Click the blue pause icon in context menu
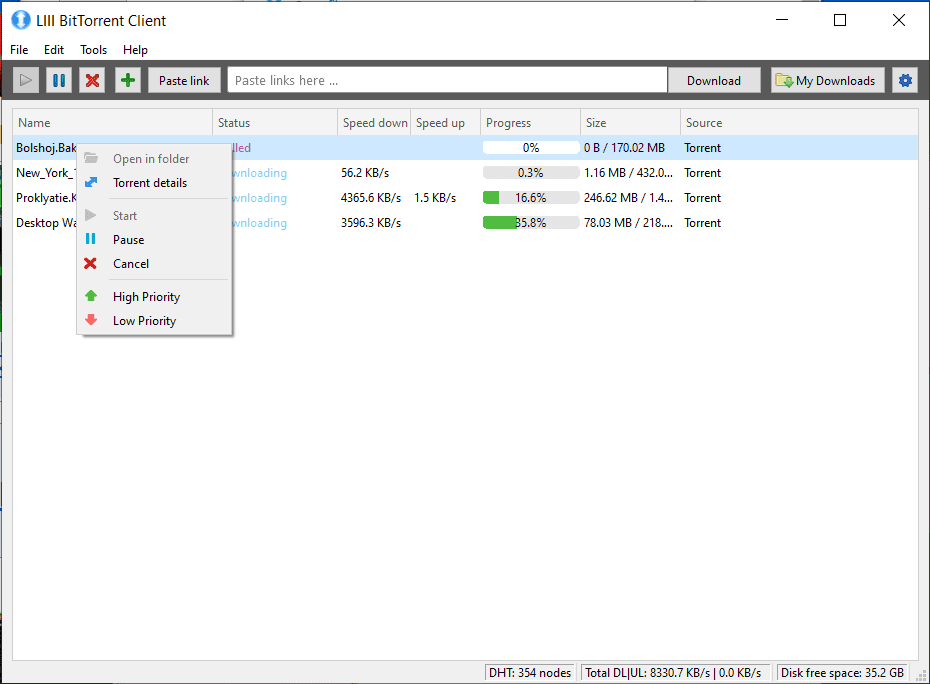This screenshot has width=930, height=684. pyautogui.click(x=91, y=239)
